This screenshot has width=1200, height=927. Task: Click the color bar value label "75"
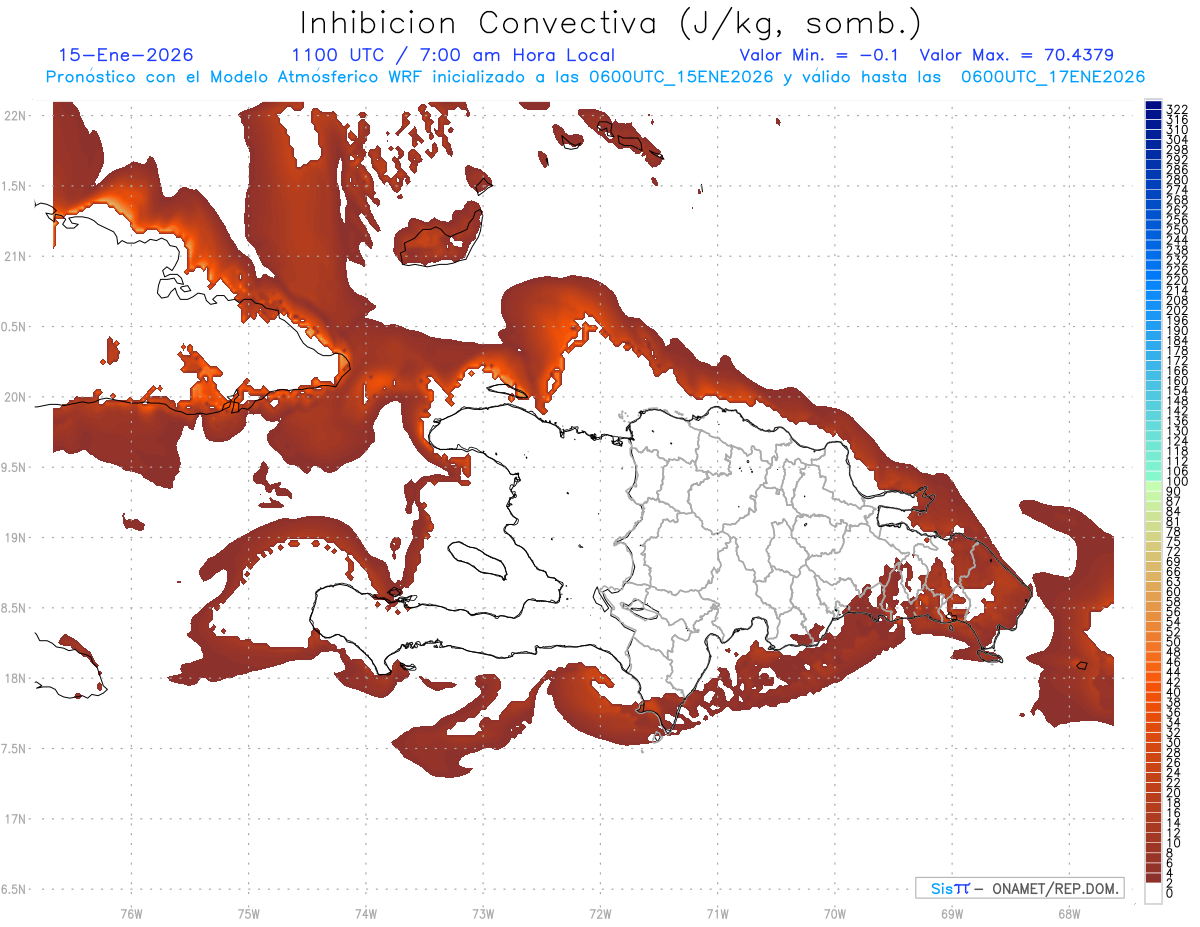[x=1174, y=541]
